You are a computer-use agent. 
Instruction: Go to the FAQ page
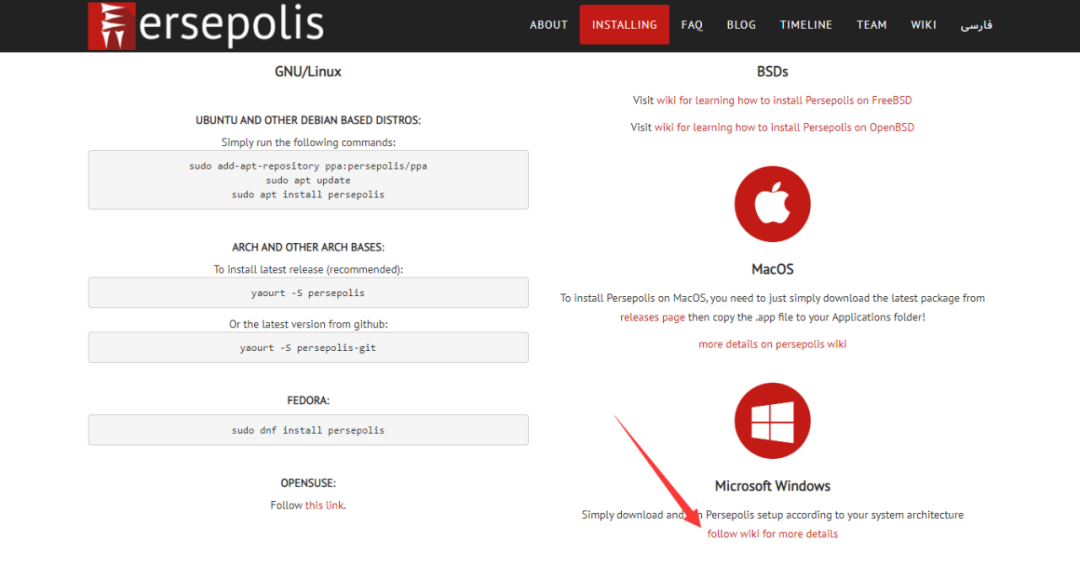692,25
